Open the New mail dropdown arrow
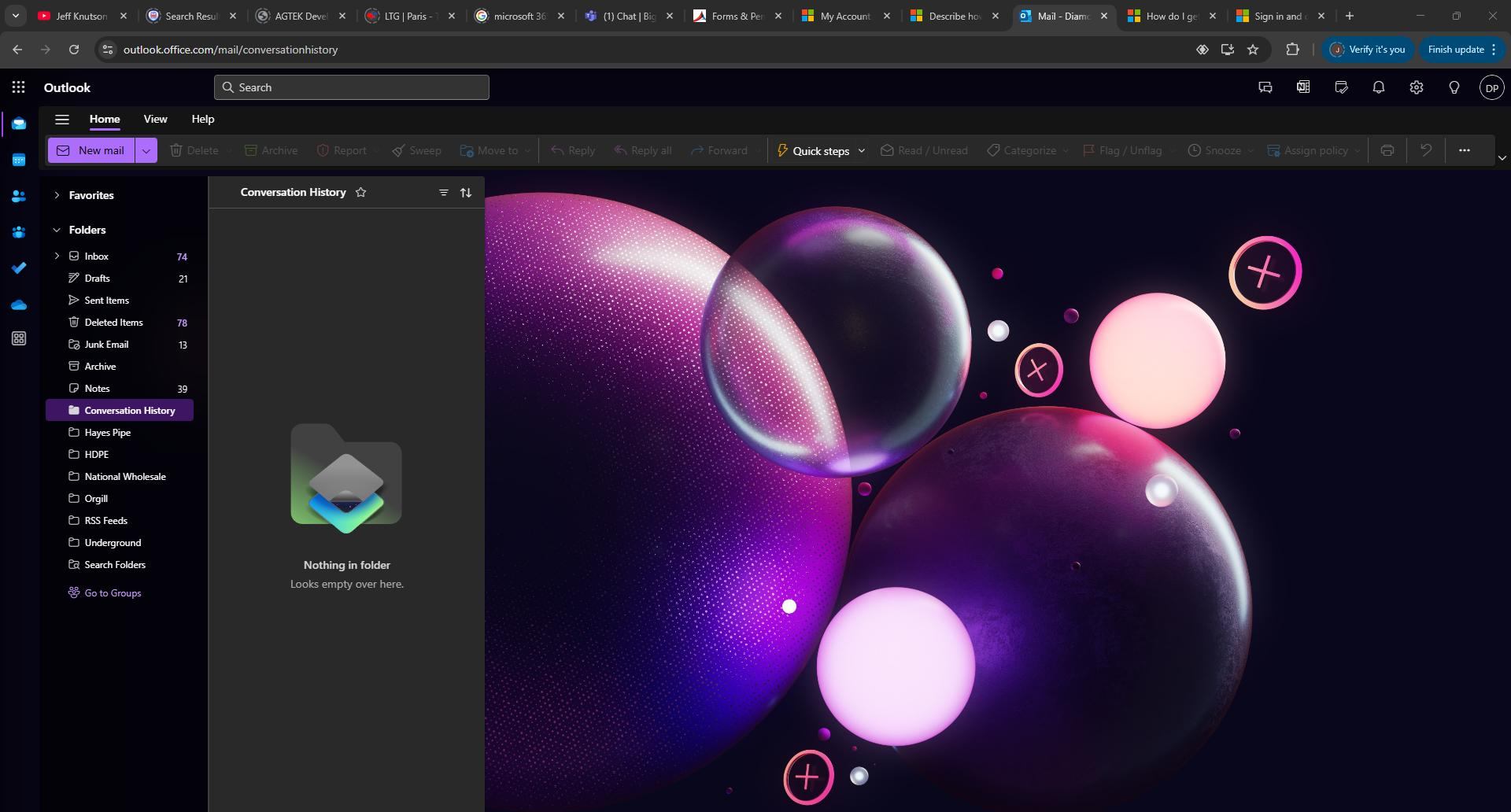 [x=146, y=150]
